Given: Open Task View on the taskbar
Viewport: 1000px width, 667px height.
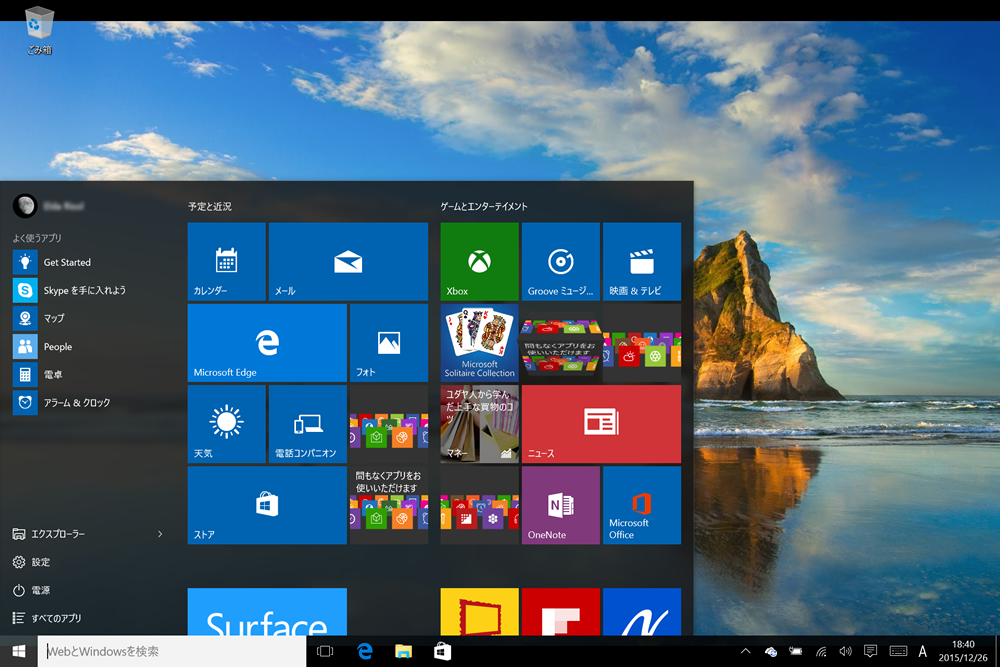Looking at the screenshot, I should coord(325,651).
